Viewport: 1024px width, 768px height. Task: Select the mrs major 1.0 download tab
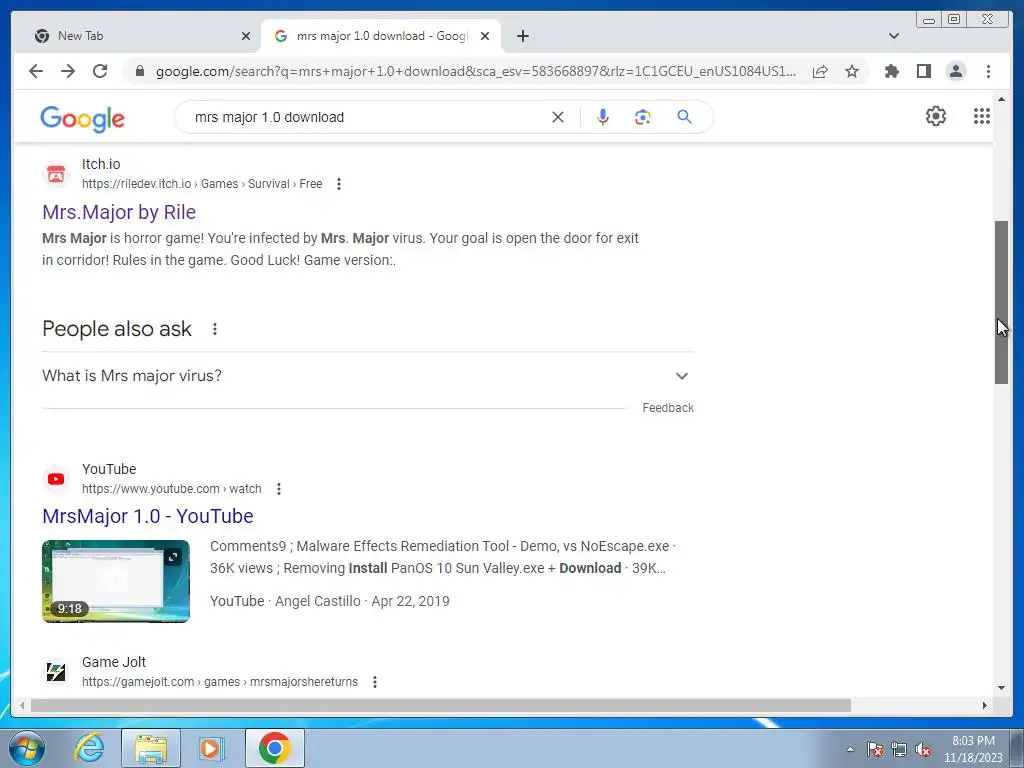point(382,36)
